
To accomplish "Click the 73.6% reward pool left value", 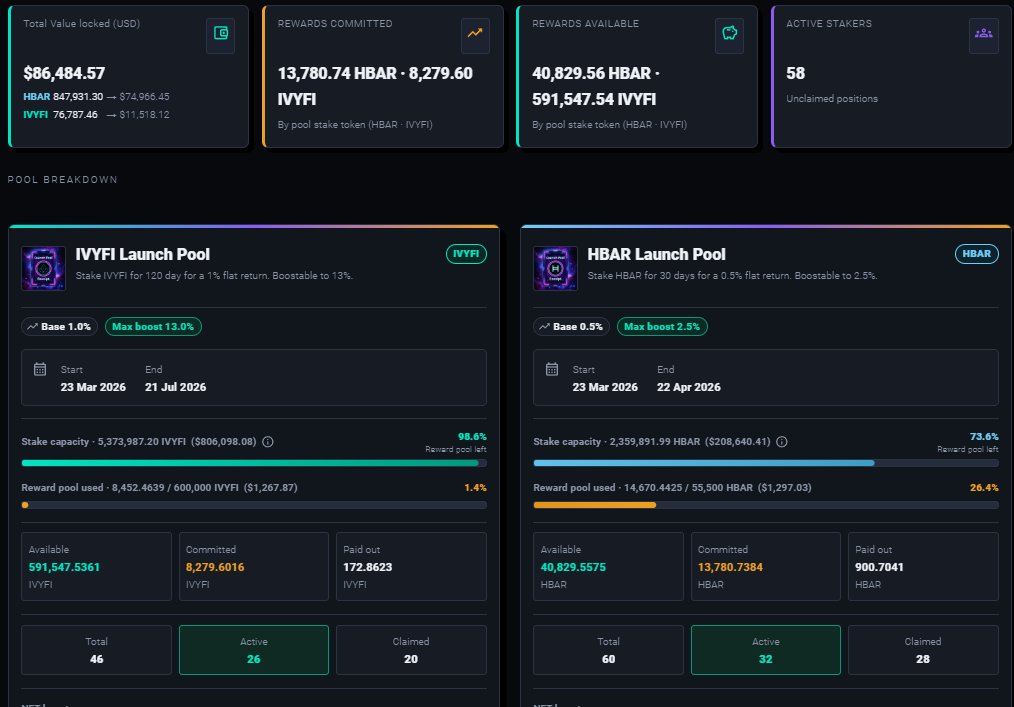I will (984, 437).
